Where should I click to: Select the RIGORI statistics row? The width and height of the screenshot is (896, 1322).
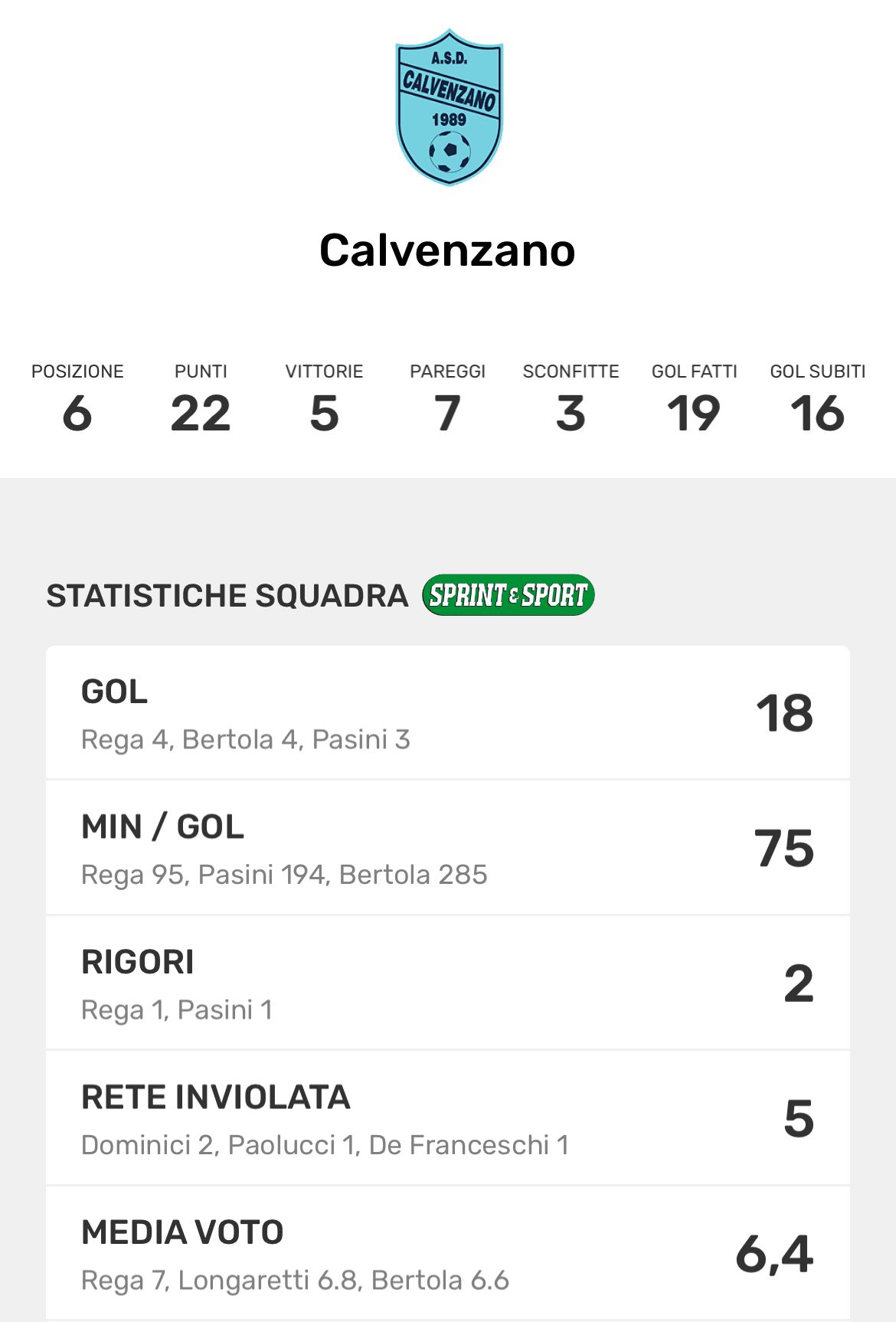click(x=448, y=983)
